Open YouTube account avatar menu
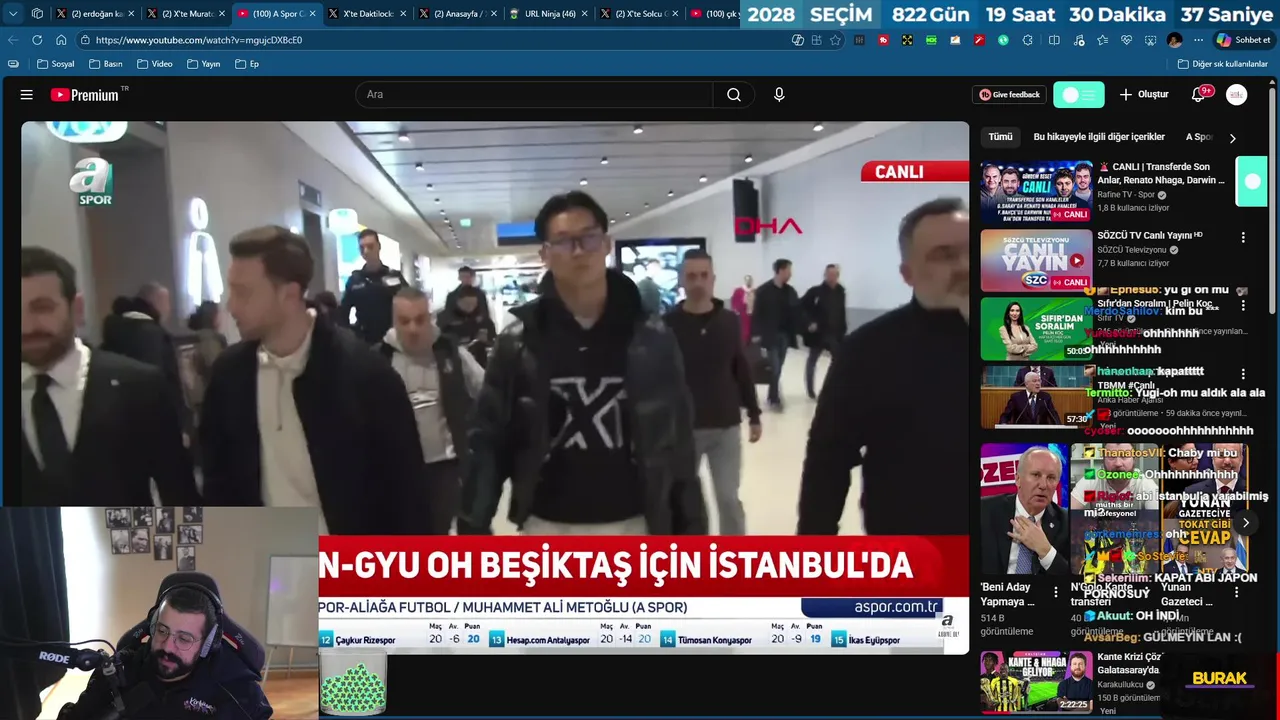1280x720 pixels. (1237, 95)
